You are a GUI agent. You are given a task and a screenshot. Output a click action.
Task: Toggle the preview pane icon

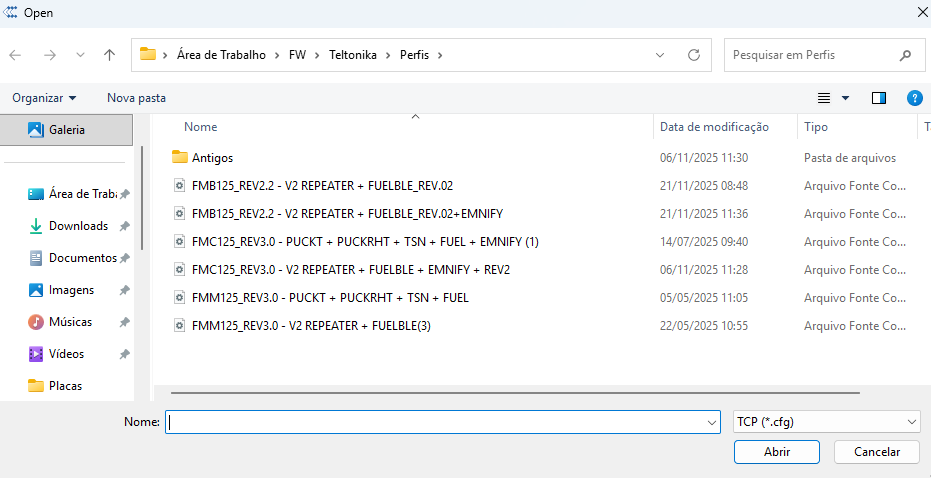pos(879,98)
